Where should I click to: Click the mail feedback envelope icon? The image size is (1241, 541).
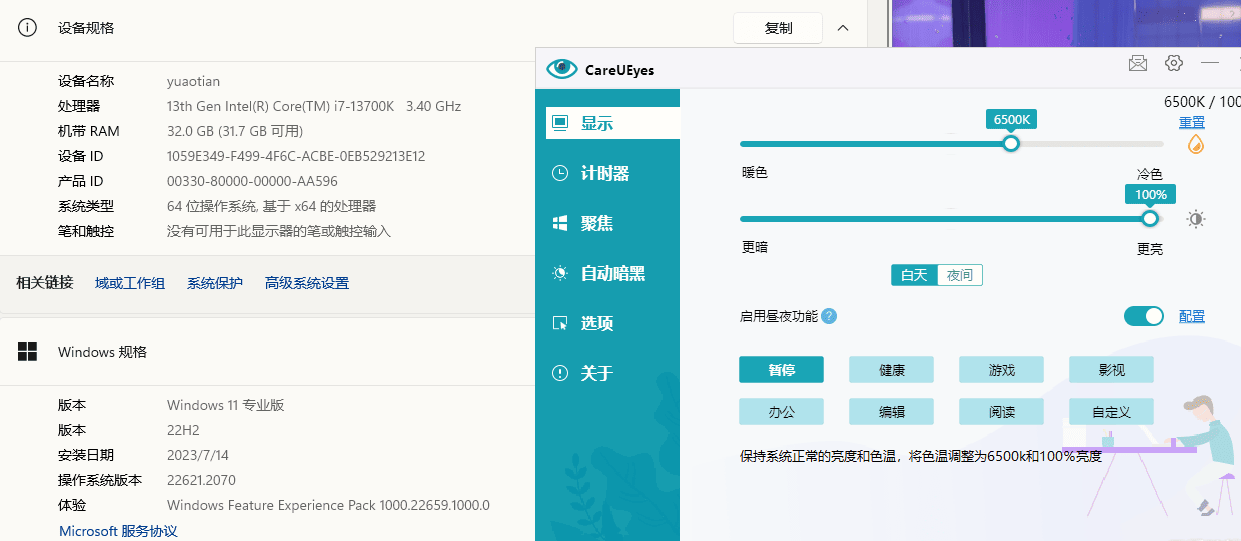1137,63
